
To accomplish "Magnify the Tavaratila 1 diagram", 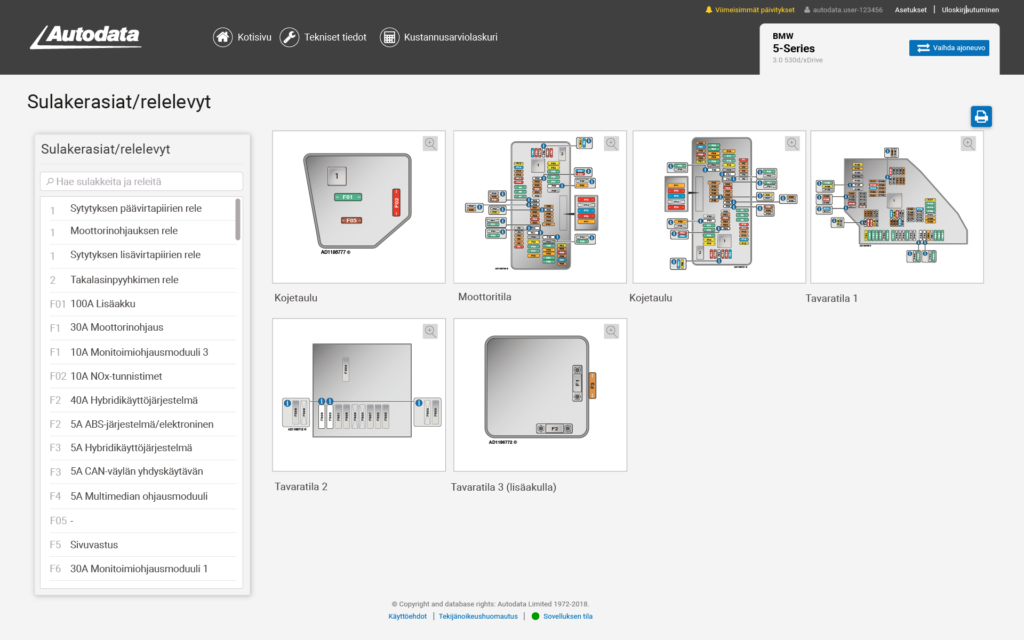I will [968, 143].
